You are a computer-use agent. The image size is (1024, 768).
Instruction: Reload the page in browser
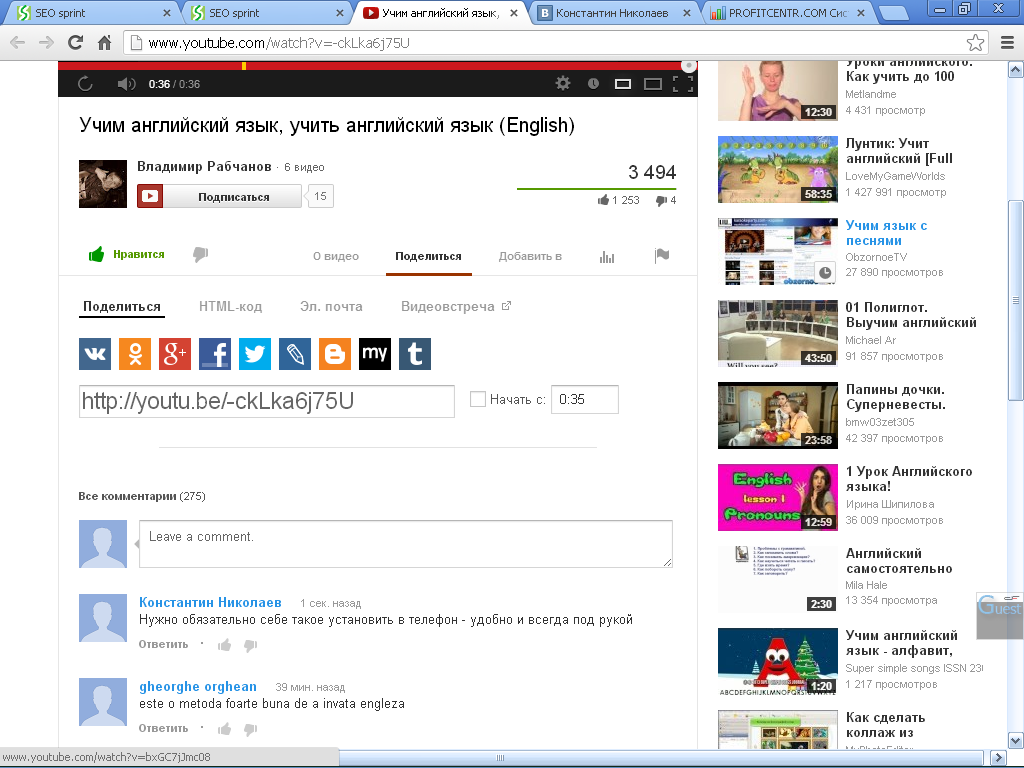76,43
